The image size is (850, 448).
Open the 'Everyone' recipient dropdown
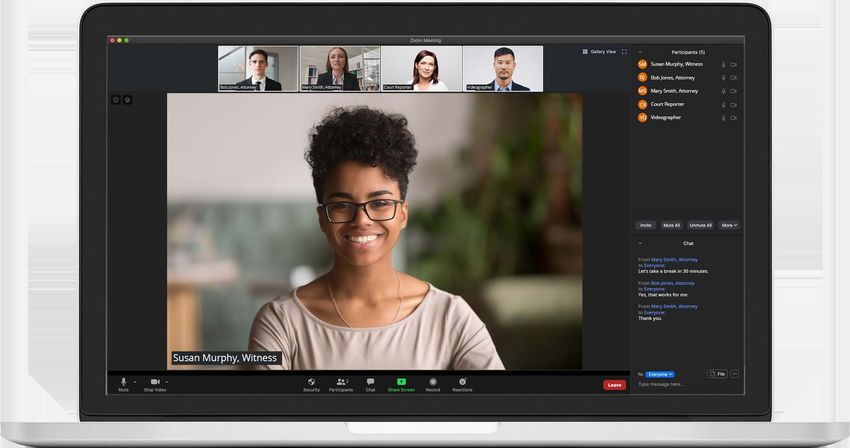pyautogui.click(x=660, y=374)
